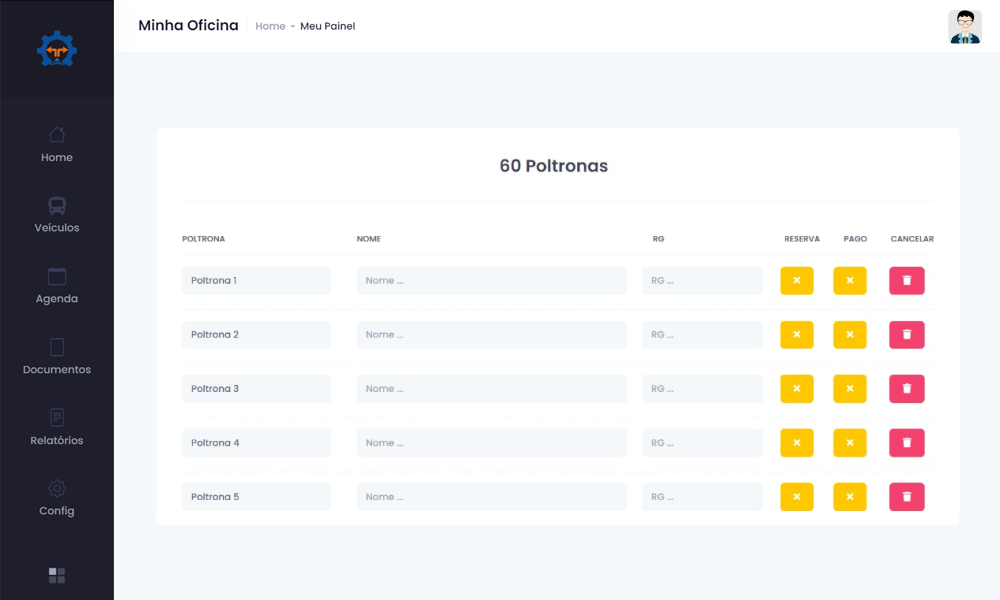Click the RG column header
Image resolution: width=1000 pixels, height=600 pixels.
(x=658, y=239)
